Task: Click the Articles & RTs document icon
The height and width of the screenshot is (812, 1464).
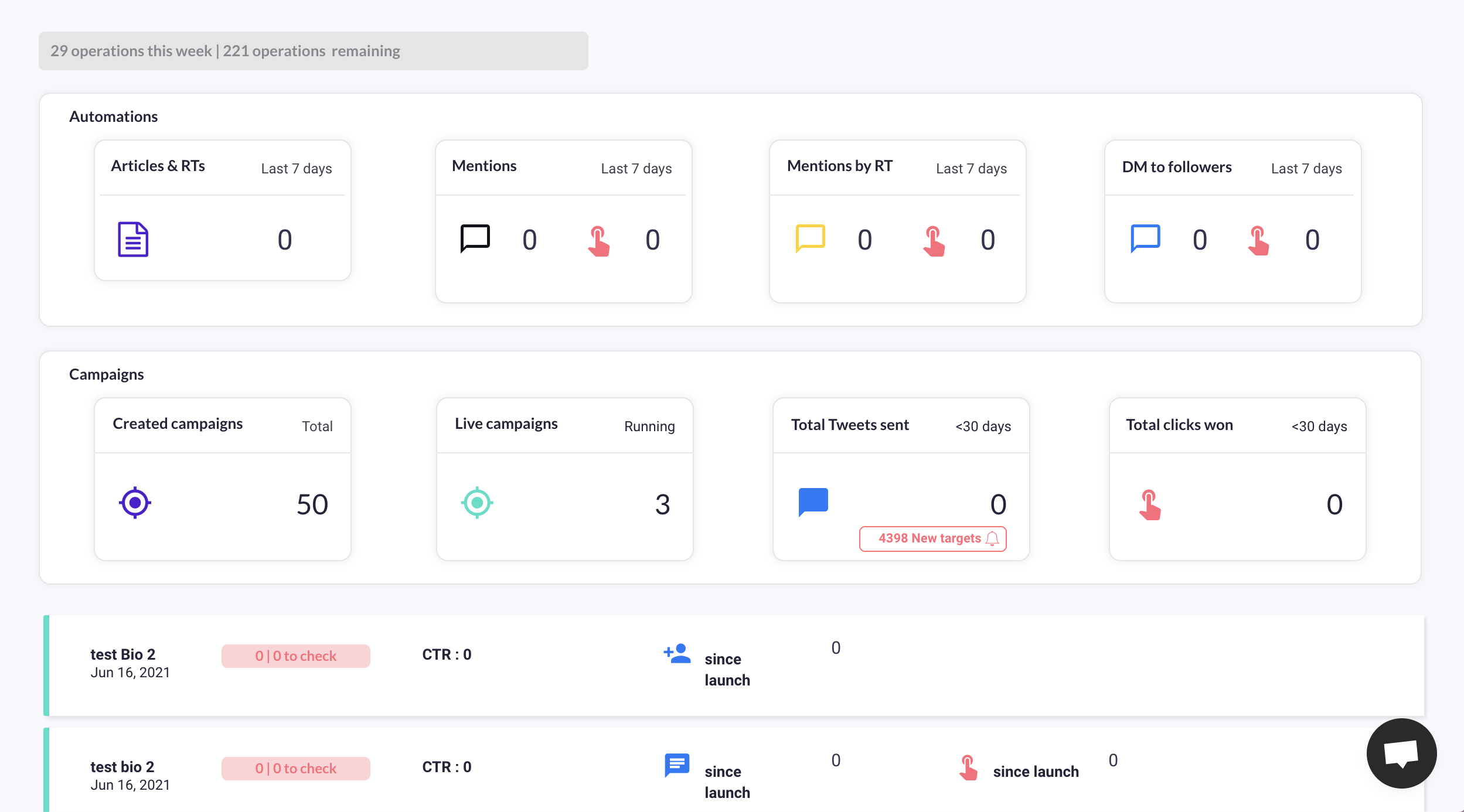Action: click(x=133, y=239)
